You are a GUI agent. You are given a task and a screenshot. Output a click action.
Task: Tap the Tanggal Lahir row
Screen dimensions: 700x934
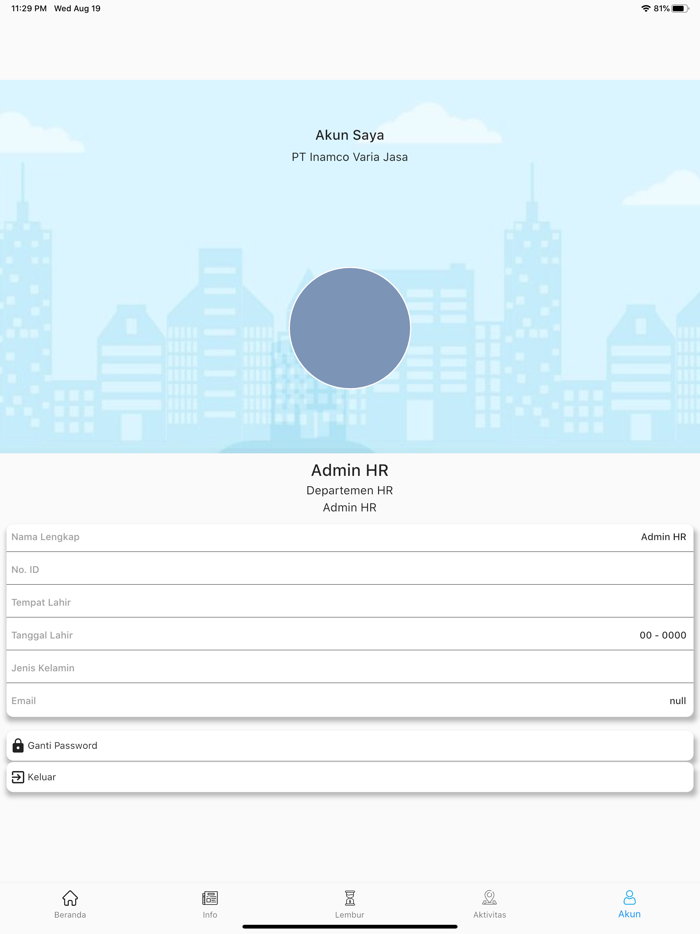point(350,635)
